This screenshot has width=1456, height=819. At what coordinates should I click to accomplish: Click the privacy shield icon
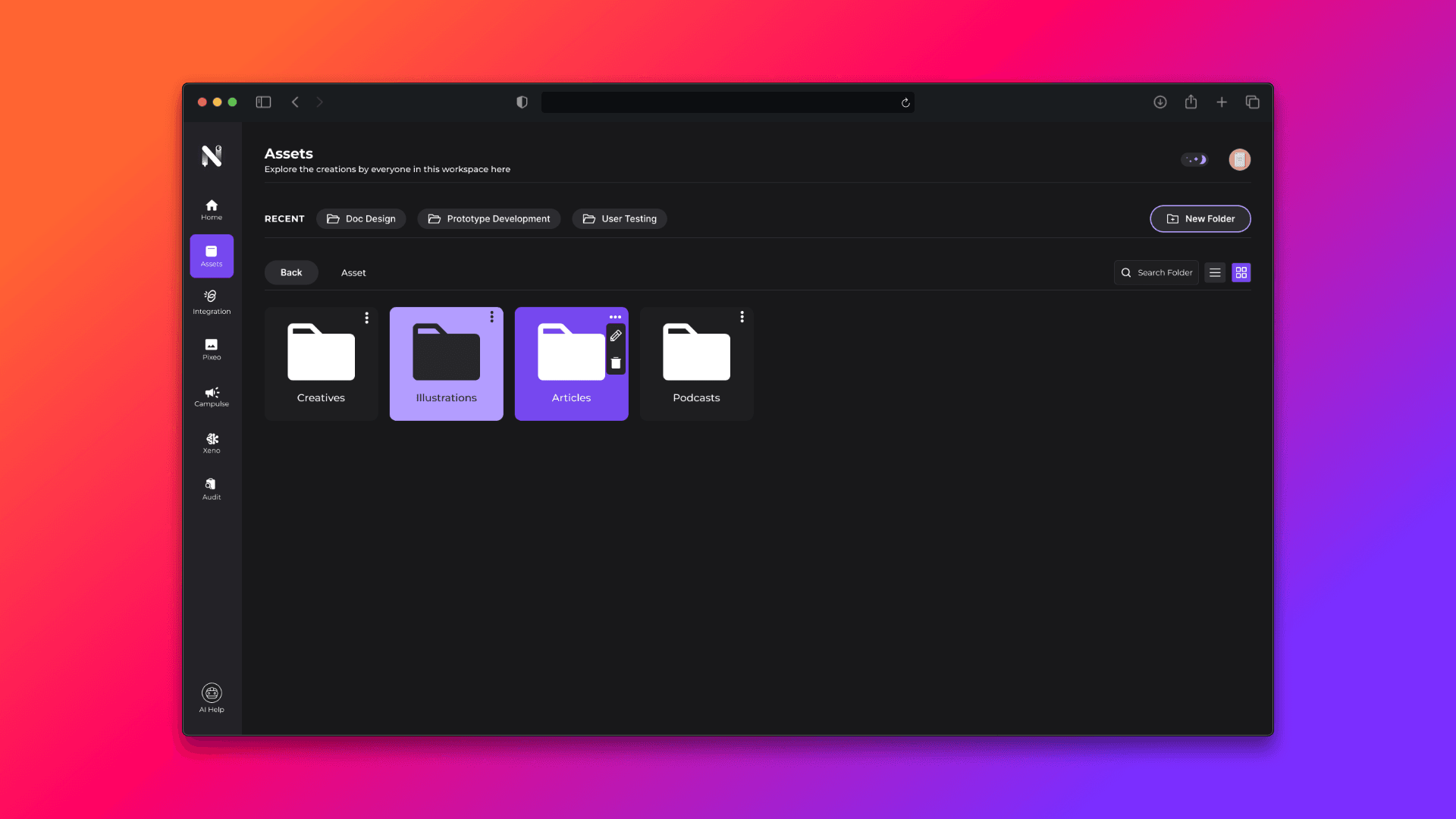point(522,102)
